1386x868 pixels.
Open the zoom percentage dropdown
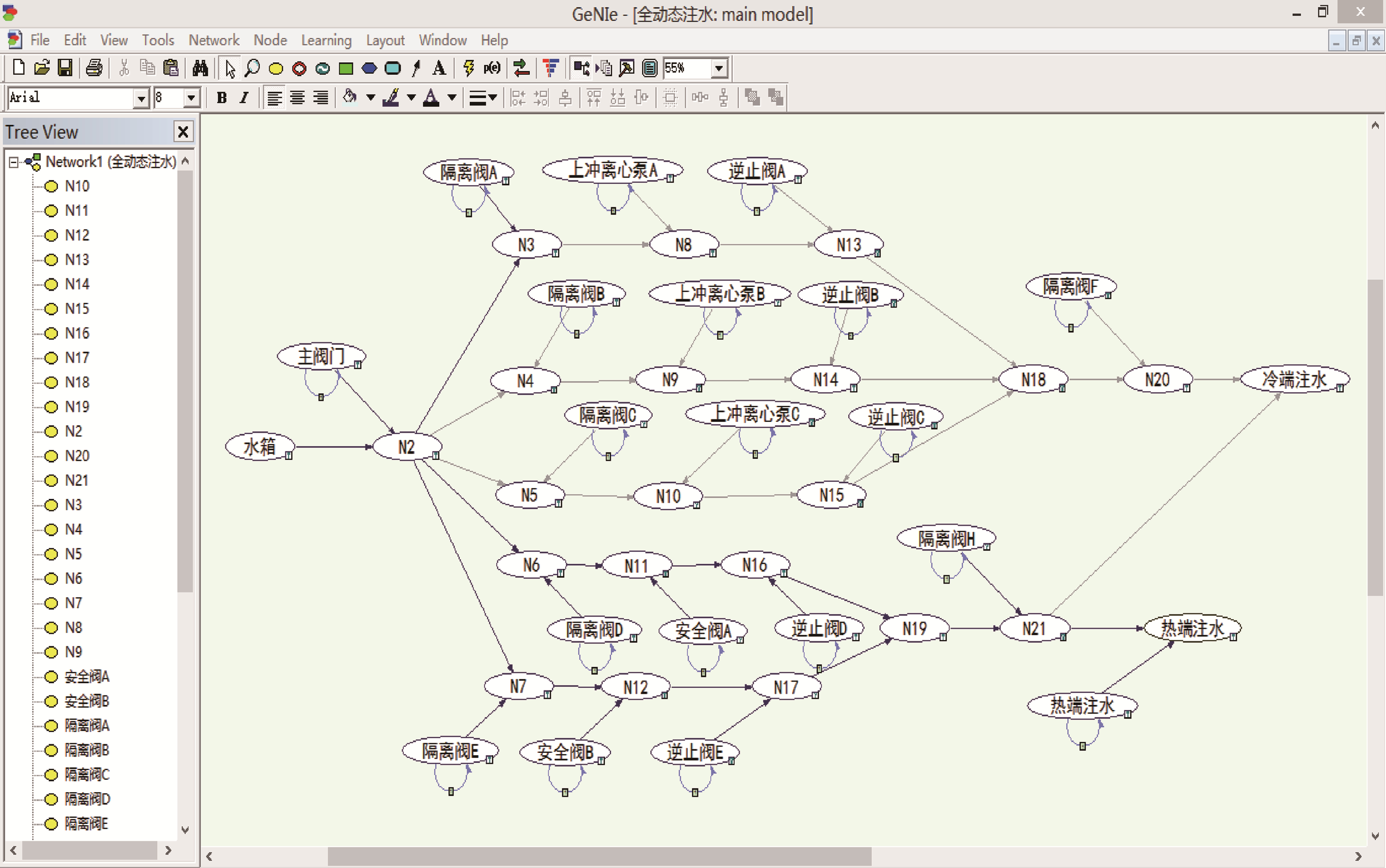click(x=718, y=68)
